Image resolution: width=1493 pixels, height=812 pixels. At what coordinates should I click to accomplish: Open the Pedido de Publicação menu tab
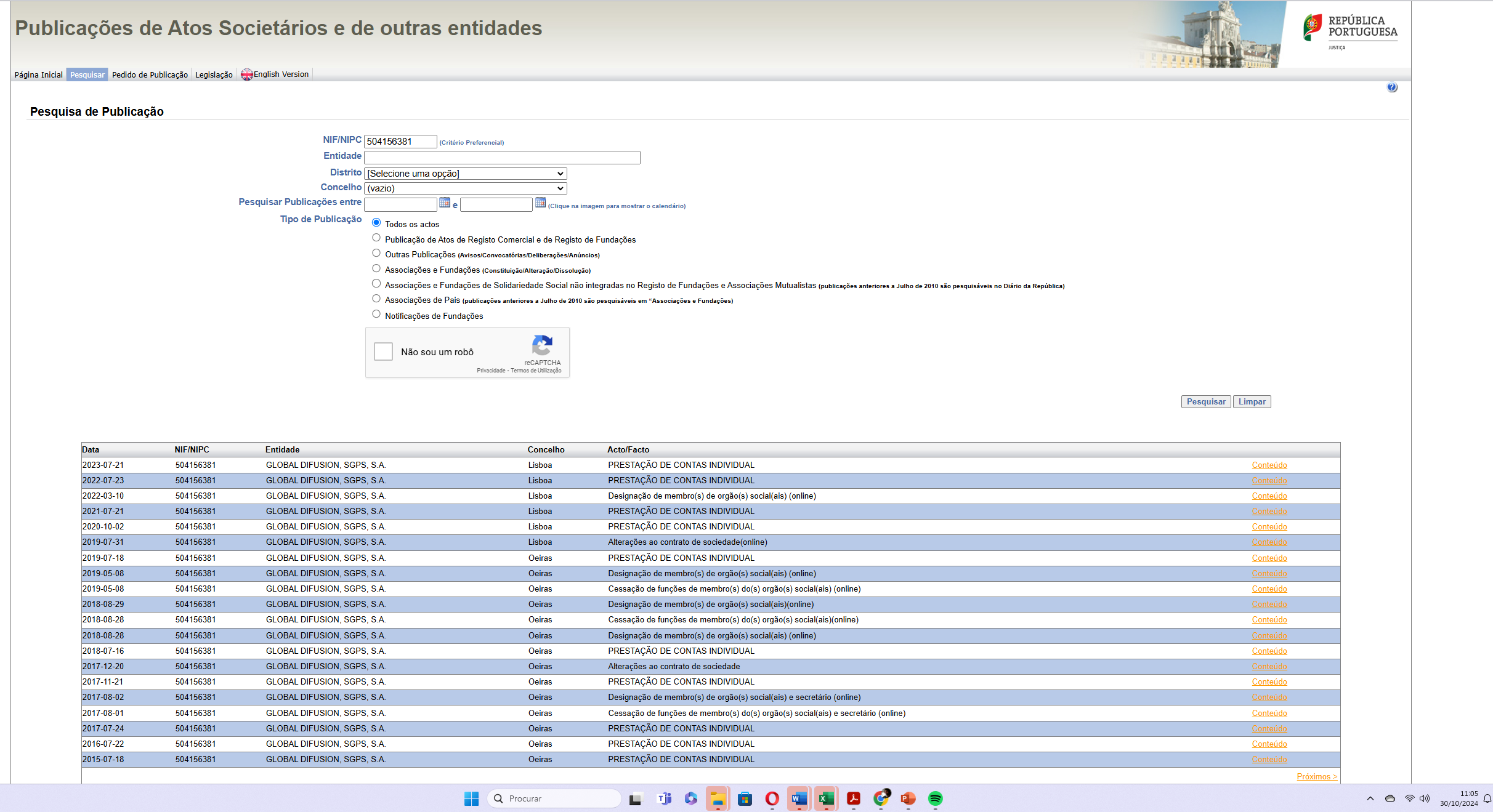pos(150,74)
